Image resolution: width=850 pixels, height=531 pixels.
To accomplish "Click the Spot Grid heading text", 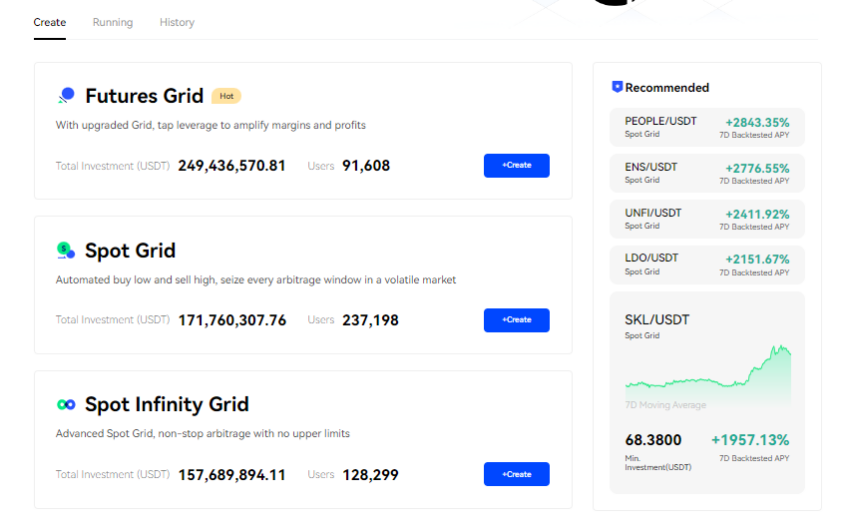I will [x=130, y=250].
